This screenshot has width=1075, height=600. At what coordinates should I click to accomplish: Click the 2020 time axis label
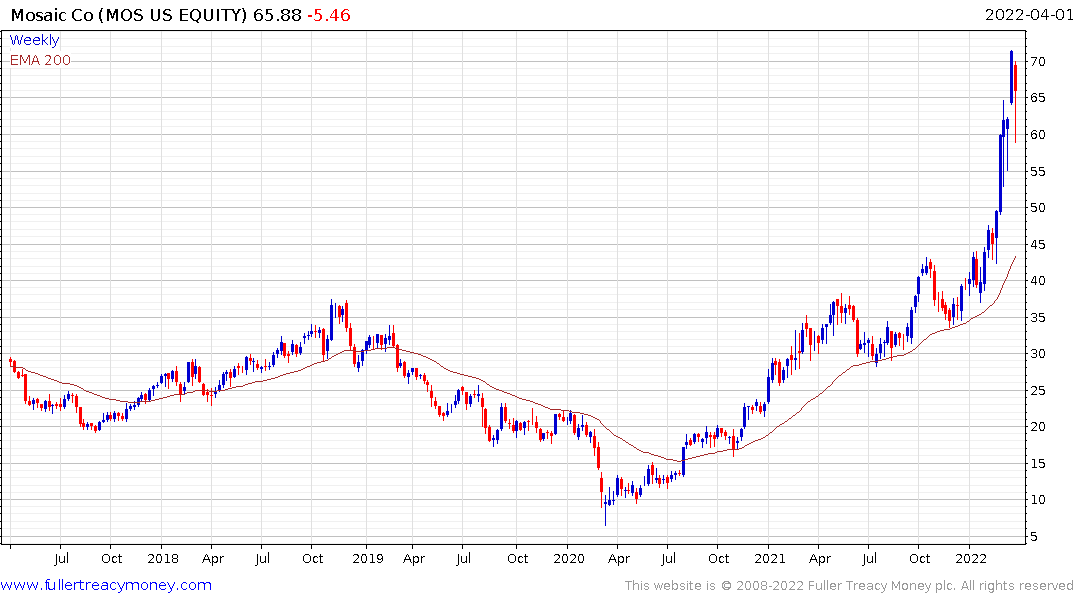click(569, 559)
